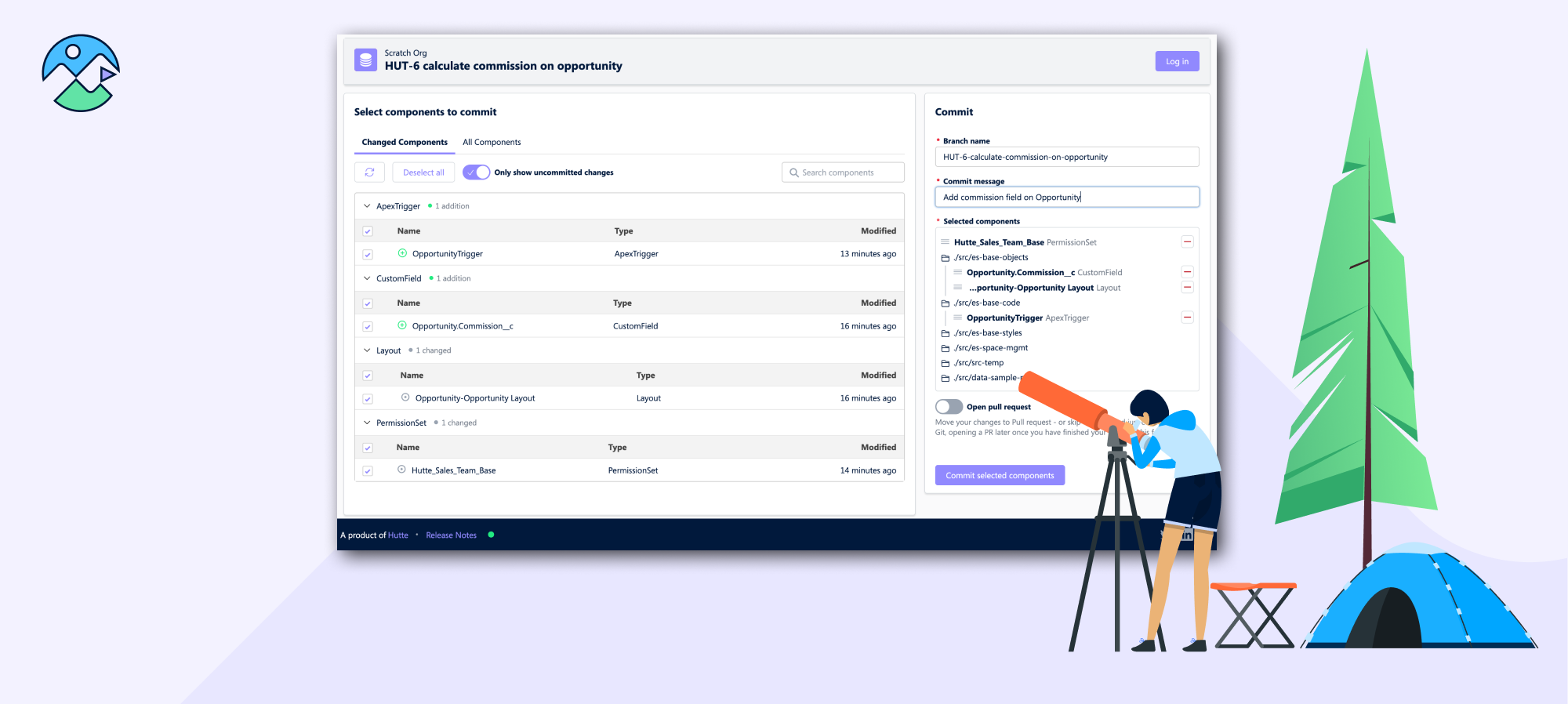This screenshot has width=1568, height=704.
Task: Click drag handle of Hutte_Sales_Team_Base PermissionSet
Action: [945, 242]
